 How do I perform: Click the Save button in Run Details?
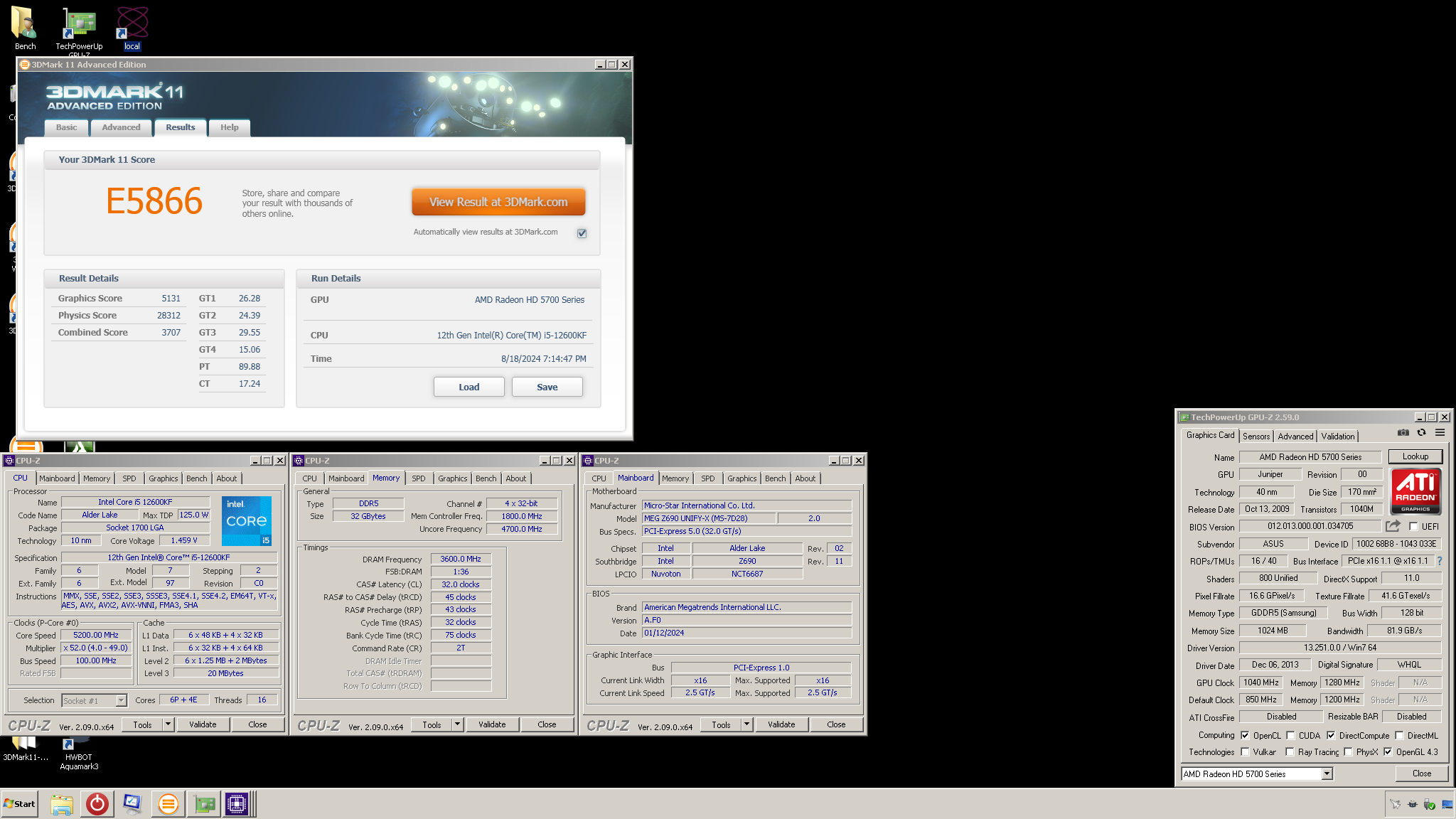(547, 387)
